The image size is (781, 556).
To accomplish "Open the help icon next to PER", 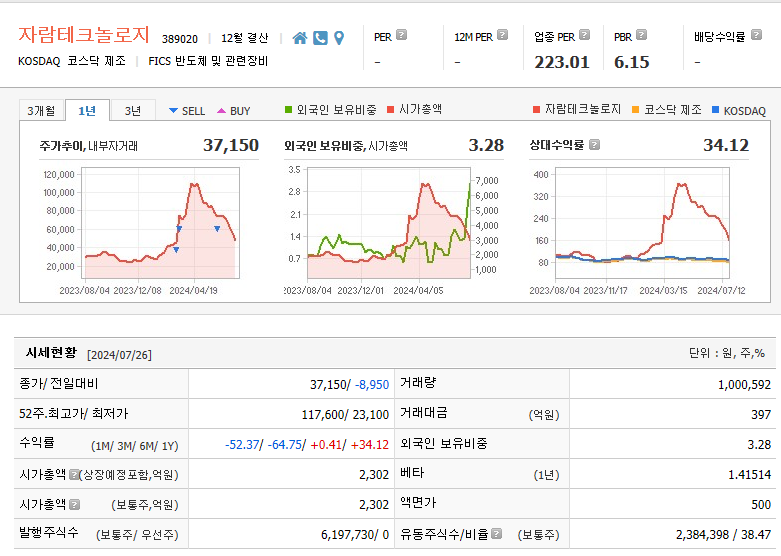I will [401, 35].
